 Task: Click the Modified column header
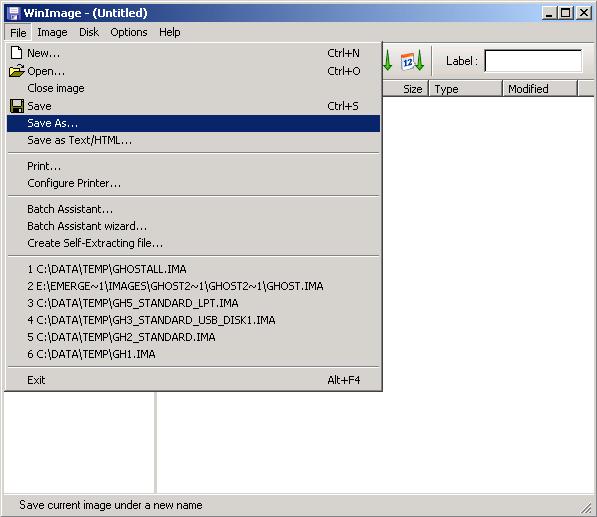coord(540,89)
